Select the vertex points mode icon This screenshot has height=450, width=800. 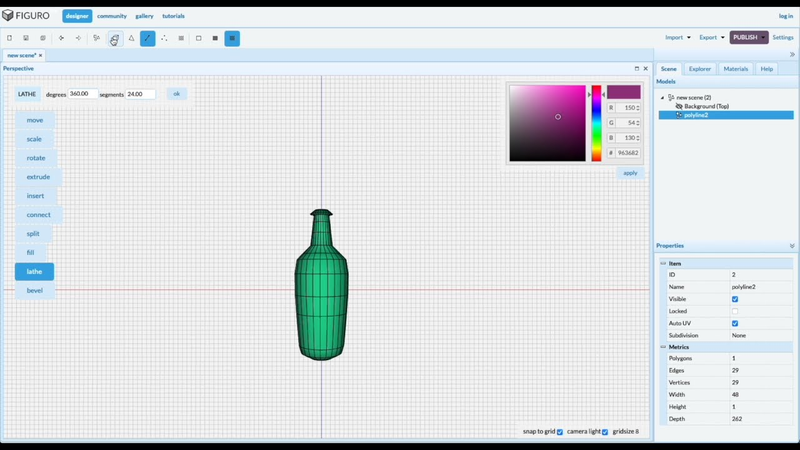pyautogui.click(x=164, y=38)
